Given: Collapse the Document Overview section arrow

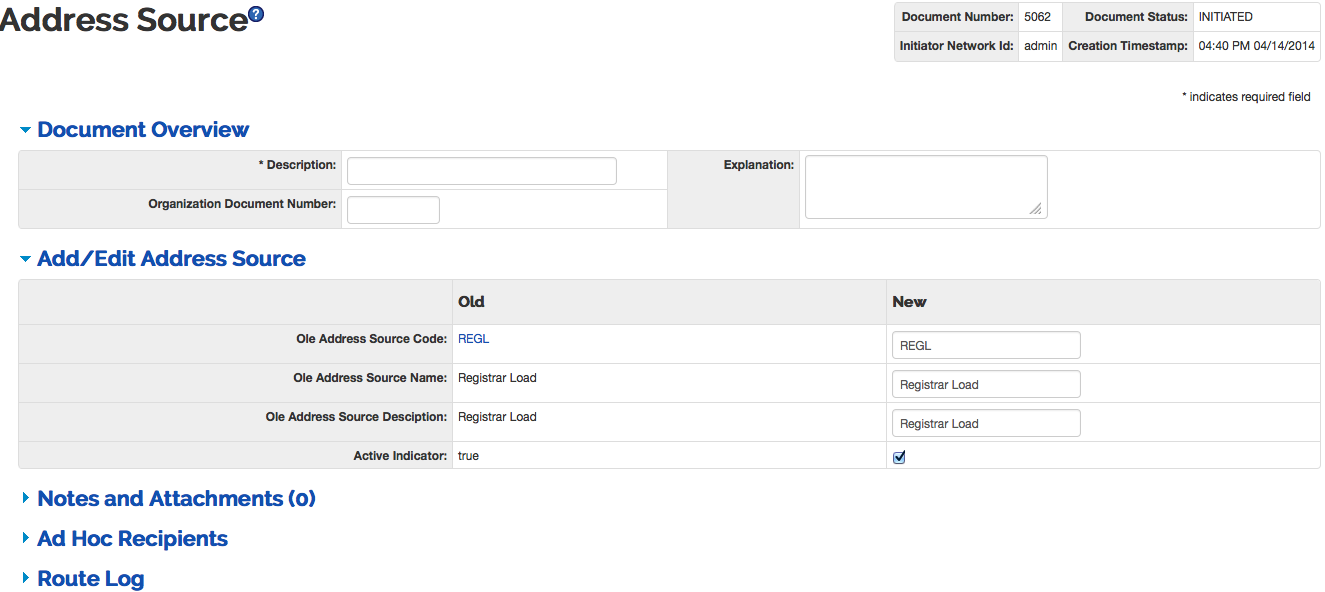Looking at the screenshot, I should [25, 130].
